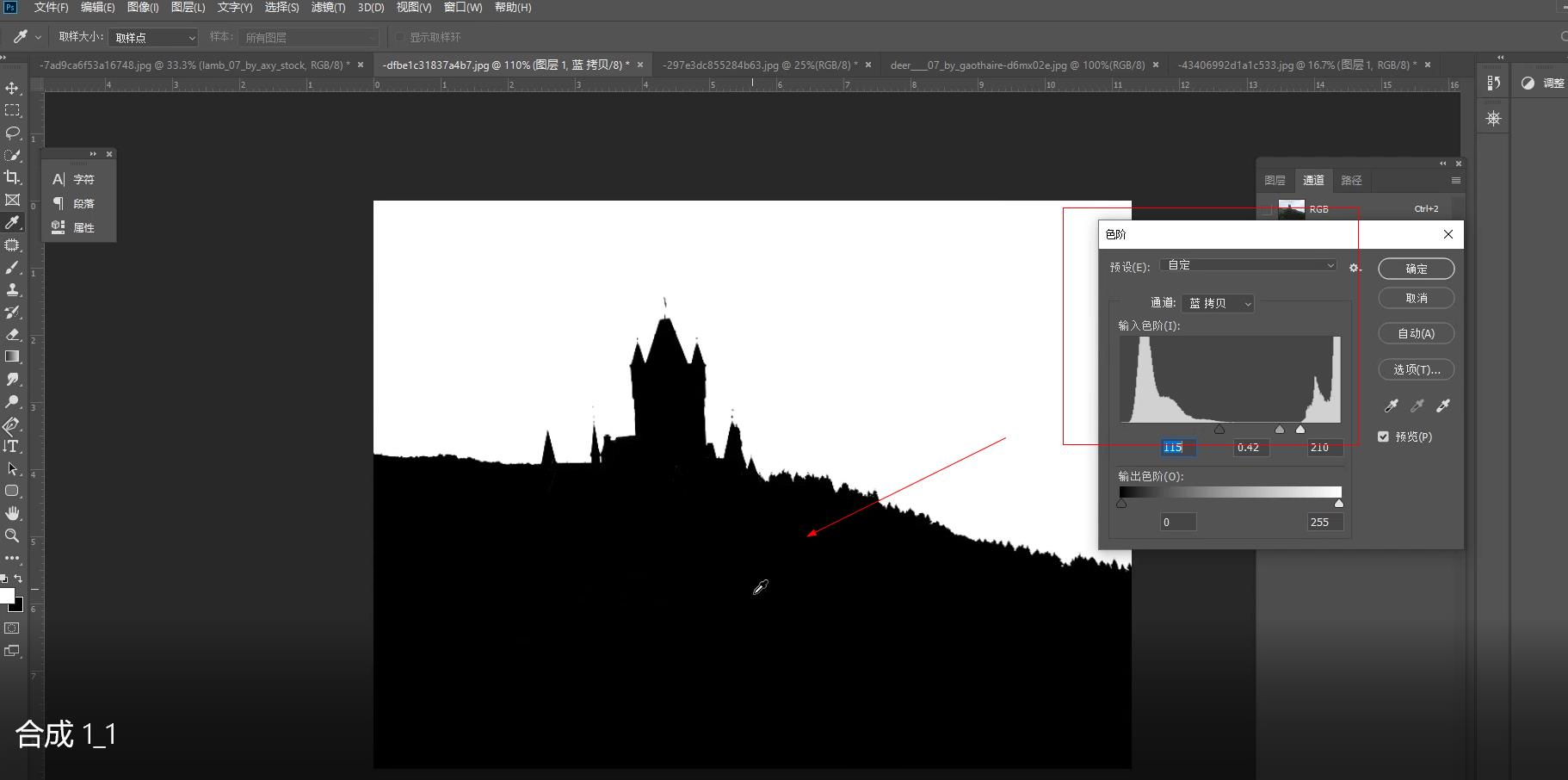The image size is (1568, 780).
Task: Open the 通道 channel dropdown in Levels
Action: [1218, 303]
